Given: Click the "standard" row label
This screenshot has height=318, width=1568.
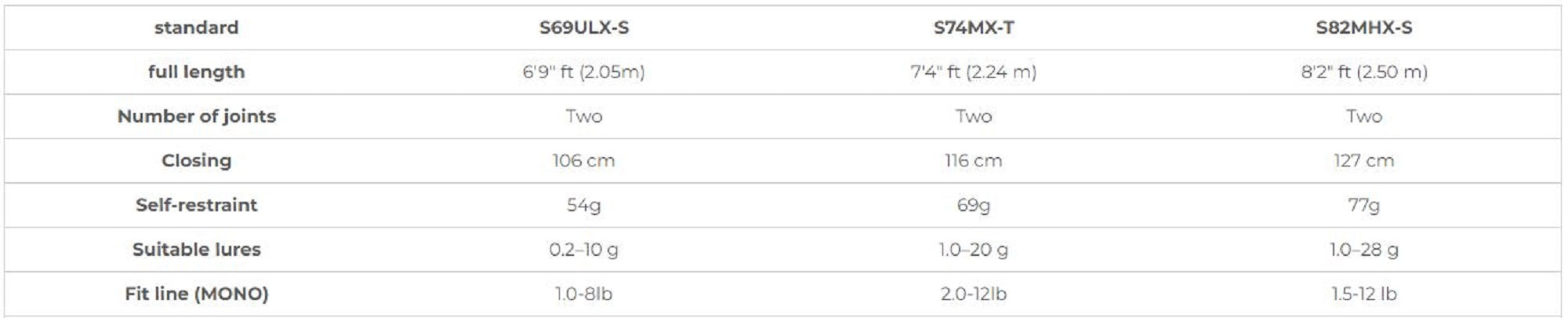Looking at the screenshot, I should pos(196,27).
